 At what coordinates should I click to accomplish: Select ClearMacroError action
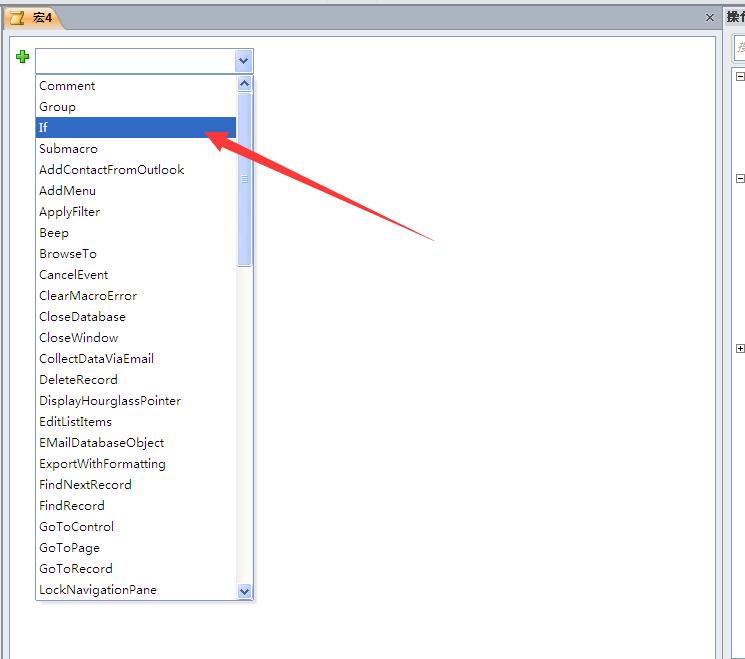coord(135,296)
